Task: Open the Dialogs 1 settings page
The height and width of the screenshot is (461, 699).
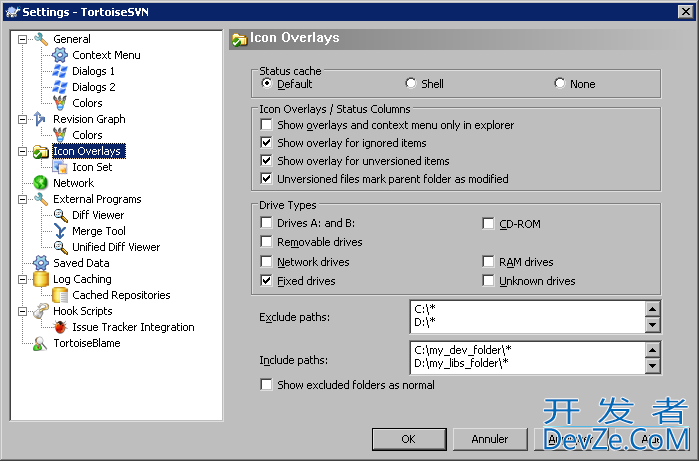Action: [x=93, y=71]
